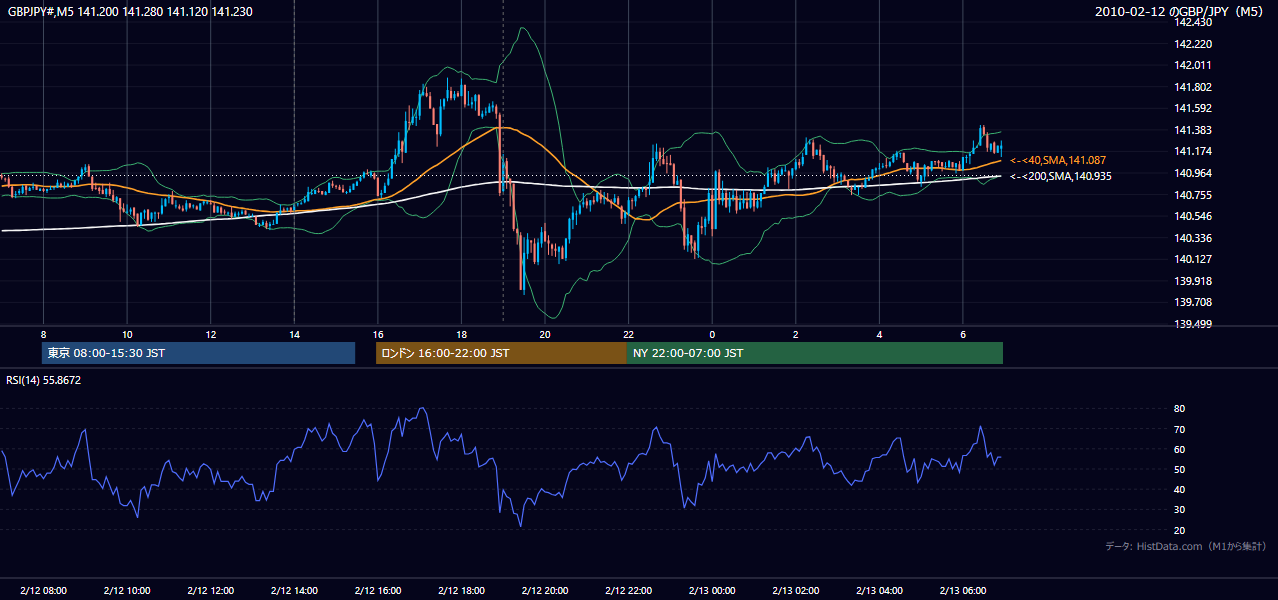Click hour tick 14 under price chart
The image size is (1278, 600).
(294, 334)
